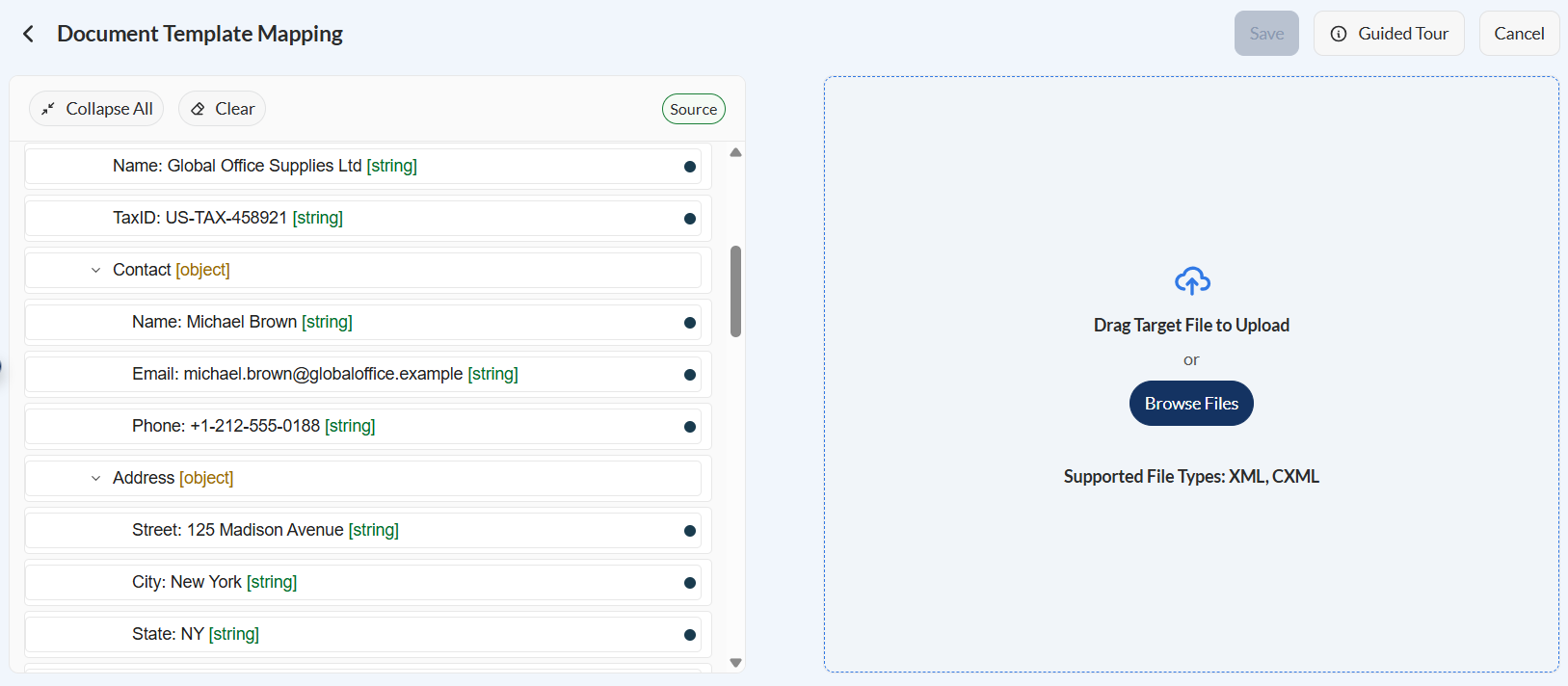The image size is (1568, 686).
Task: Click connector dot on Name: Michael Brown row
Action: point(690,323)
